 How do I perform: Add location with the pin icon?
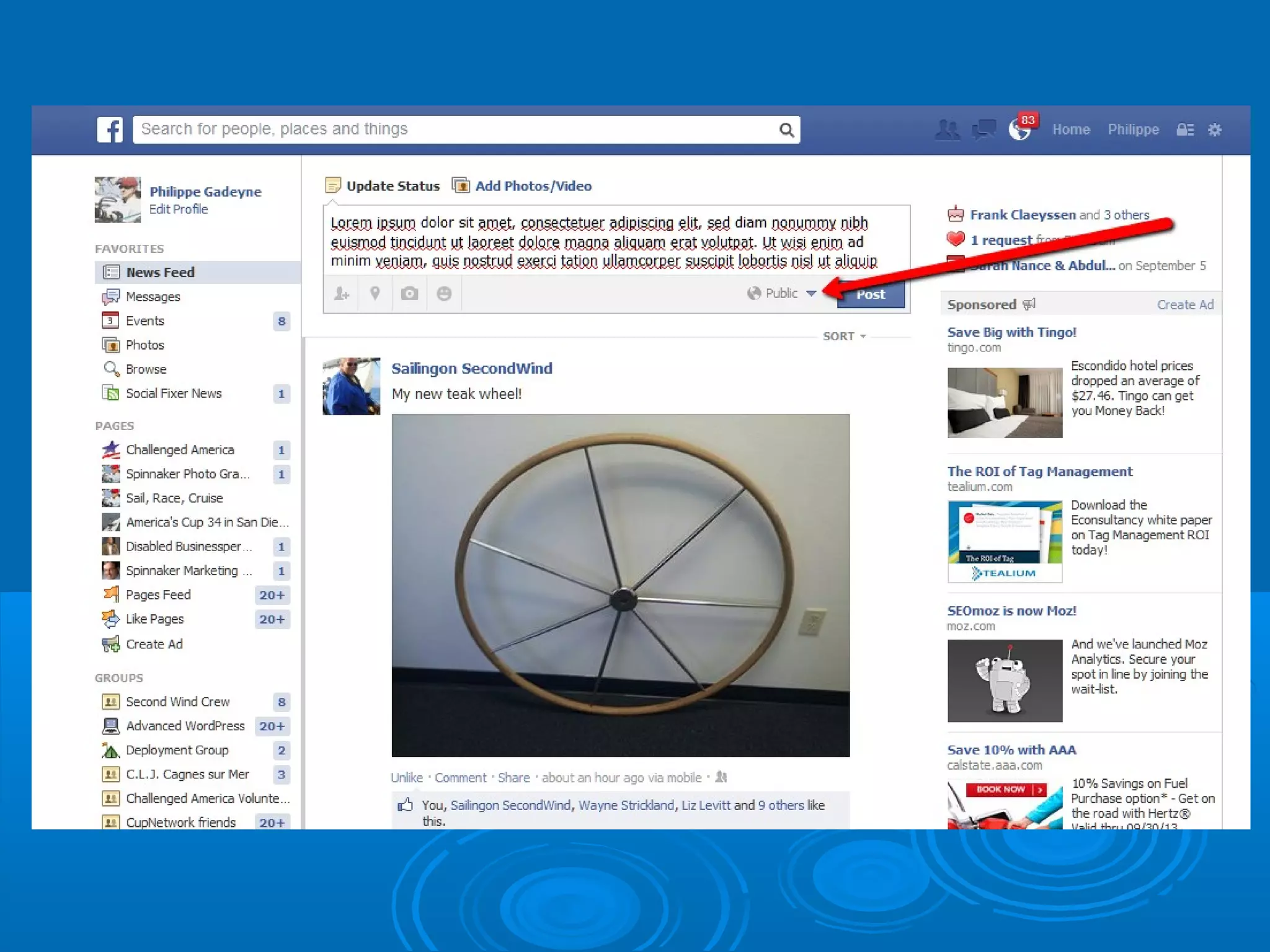click(x=375, y=294)
